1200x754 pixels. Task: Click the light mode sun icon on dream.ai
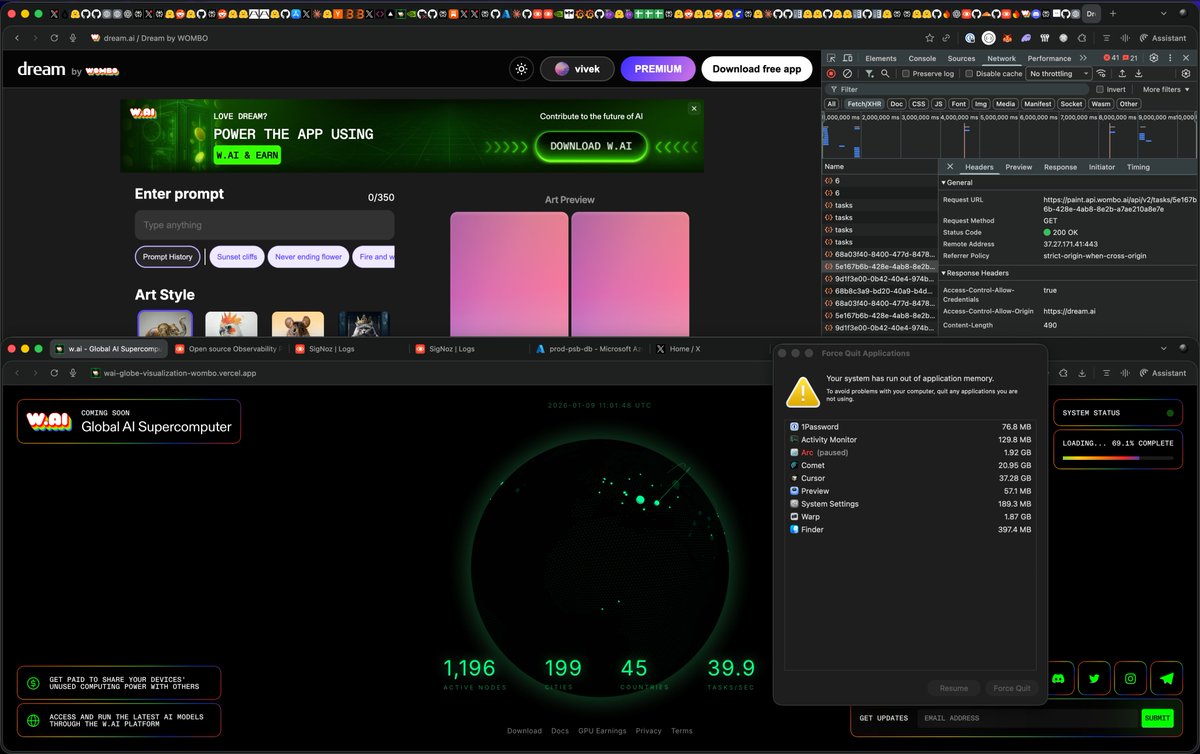click(520, 69)
